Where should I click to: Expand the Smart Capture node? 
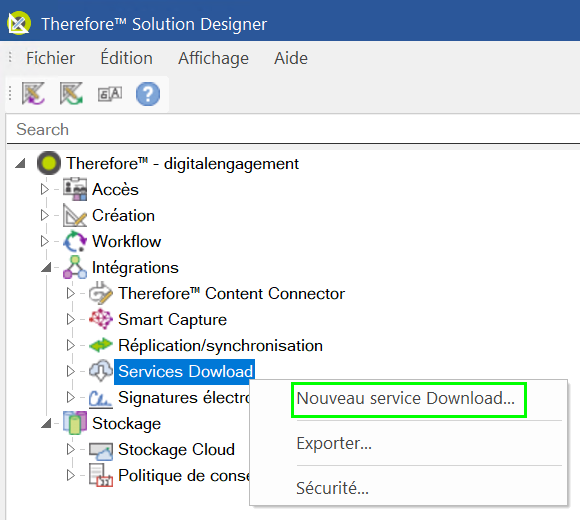[71, 319]
